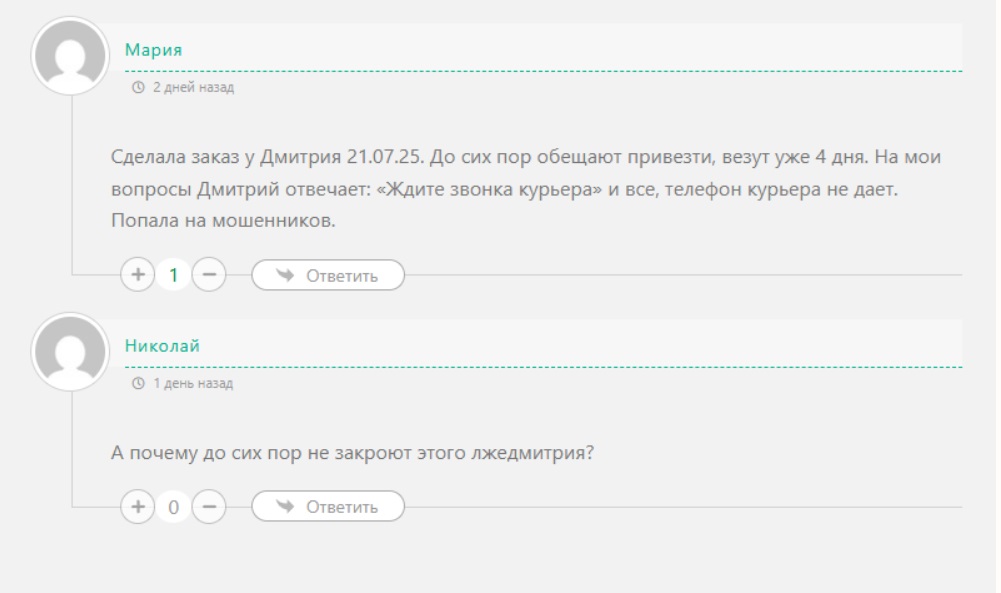1001x593 pixels.
Task: Click the vote count 0 on Николай's comment
Action: tap(173, 507)
